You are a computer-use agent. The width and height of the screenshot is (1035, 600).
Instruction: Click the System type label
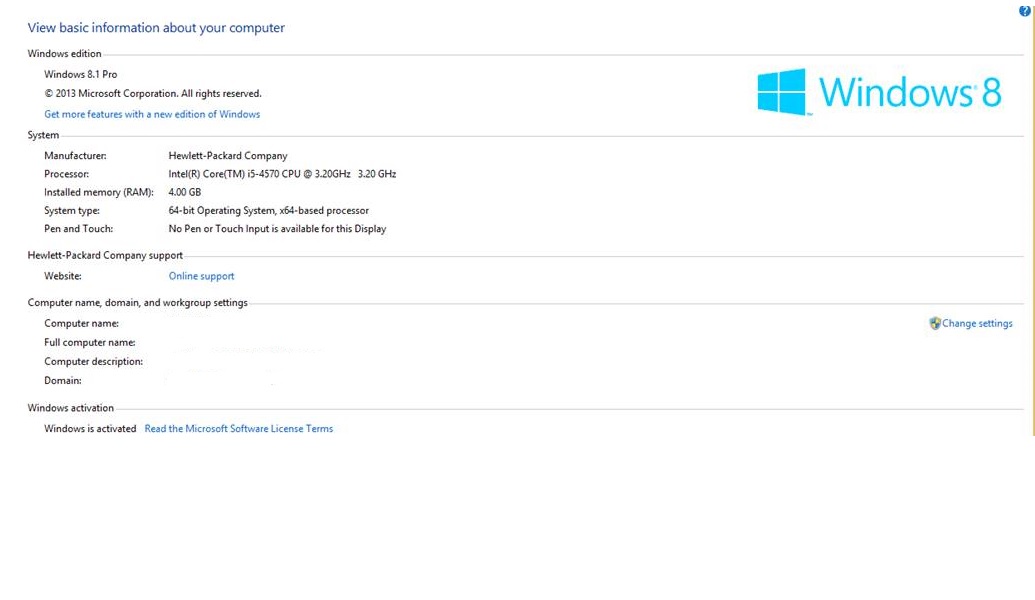coord(72,211)
